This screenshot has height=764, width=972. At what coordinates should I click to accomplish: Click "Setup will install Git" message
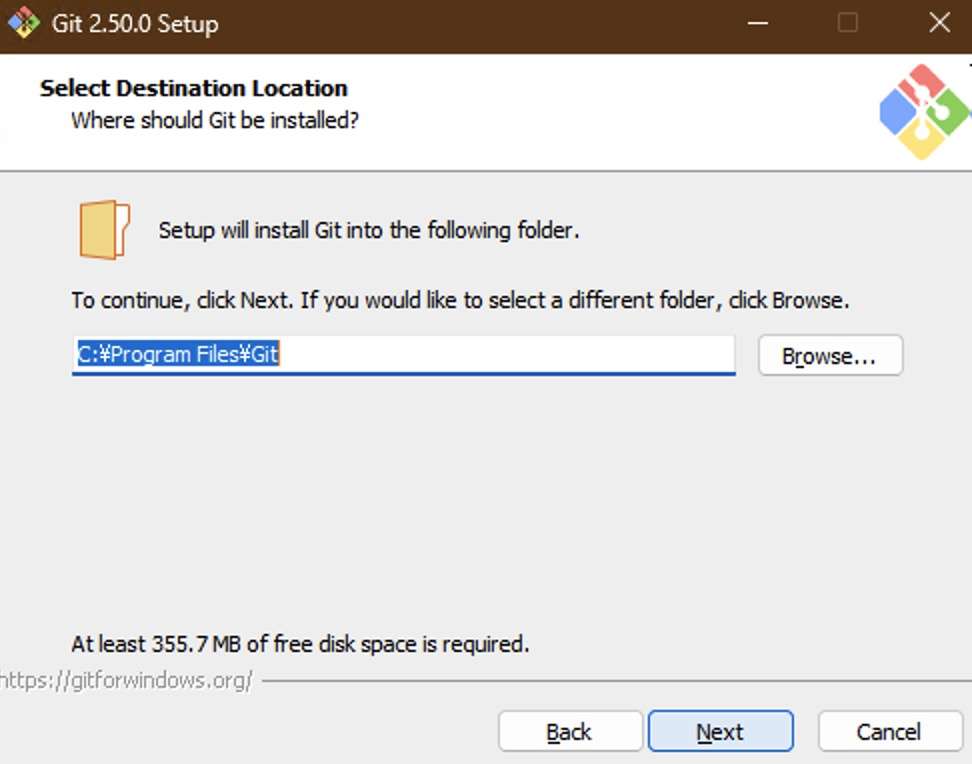tap(369, 230)
